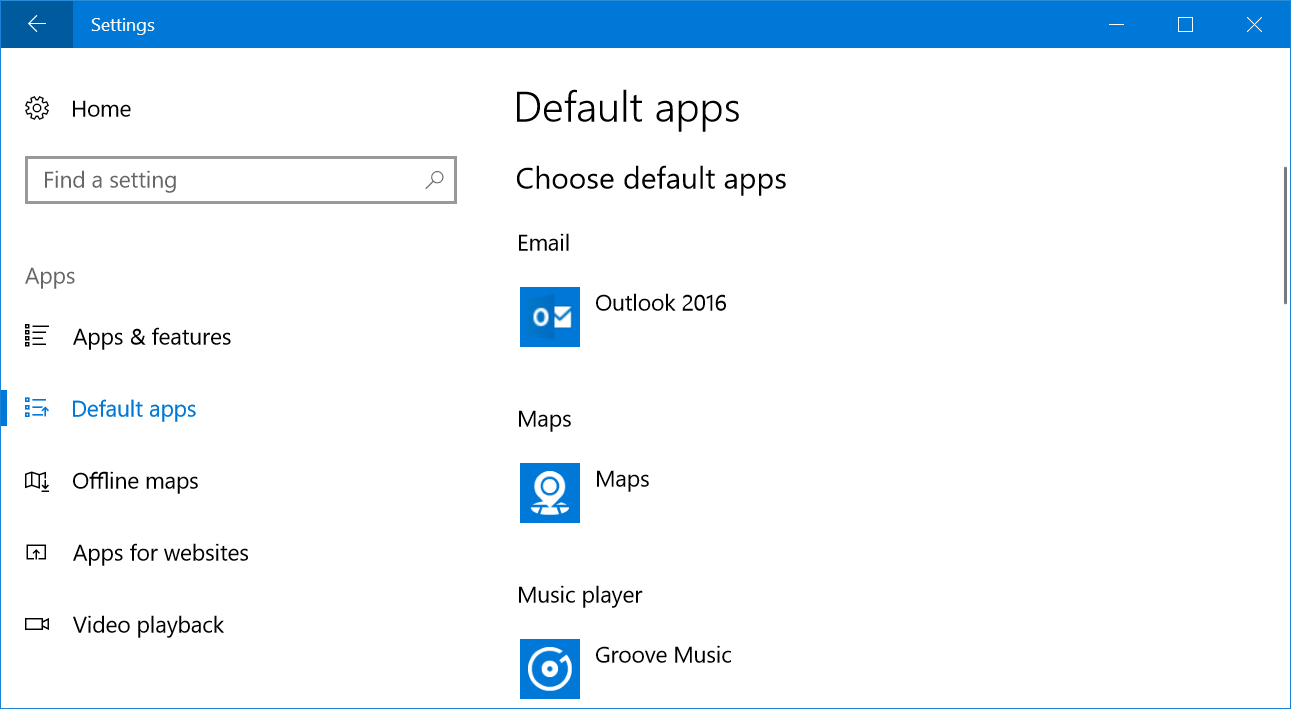Click the Home text label in sidebar
The image size is (1291, 709).
(x=101, y=109)
